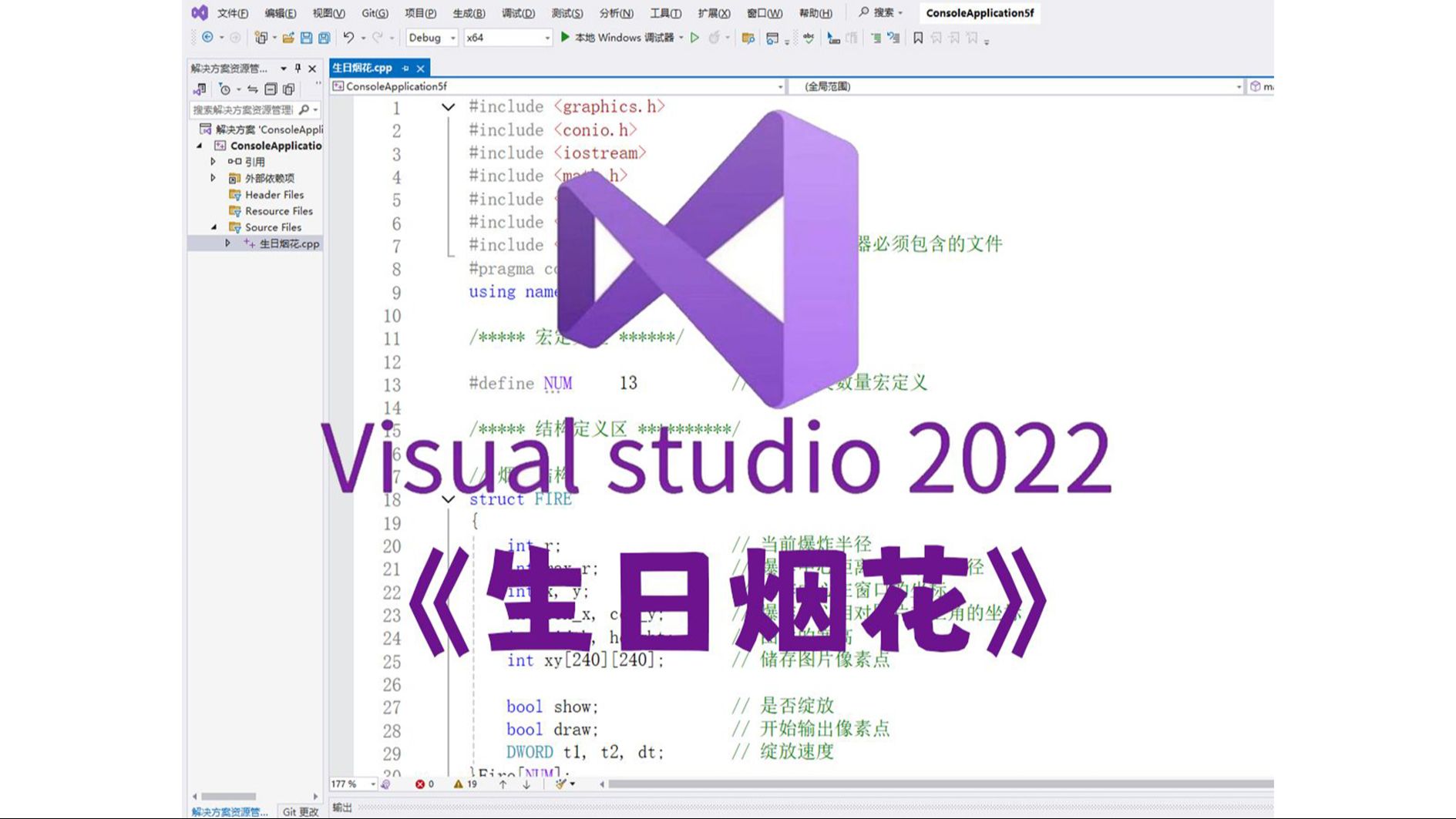Collapse all in Solution Explorer
The width and height of the screenshot is (1456, 819).
pyautogui.click(x=271, y=89)
